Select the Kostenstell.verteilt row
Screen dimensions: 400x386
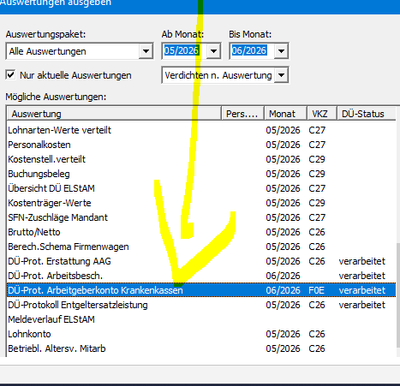coord(201,159)
